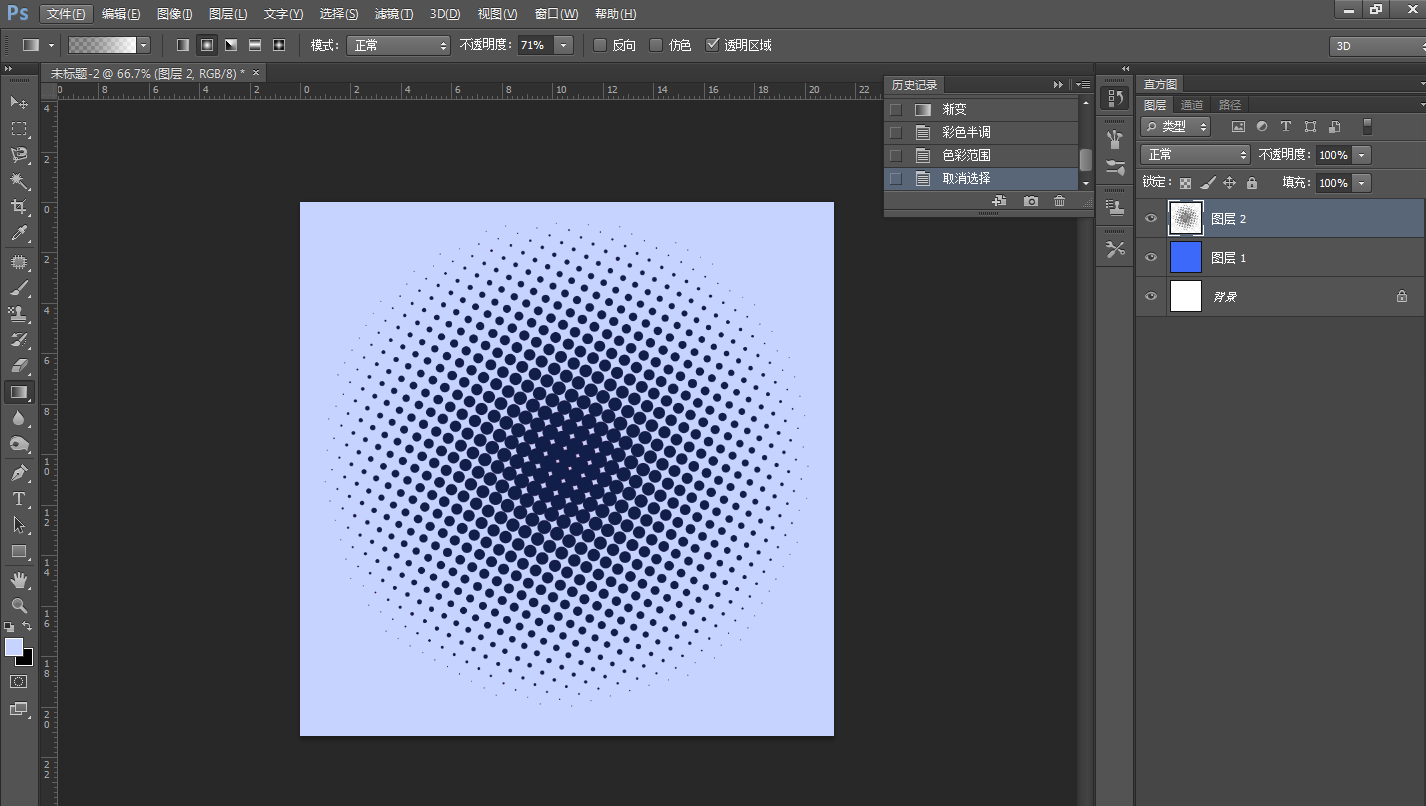
Task: Open the 滤镜(T) menu
Action: [x=394, y=14]
